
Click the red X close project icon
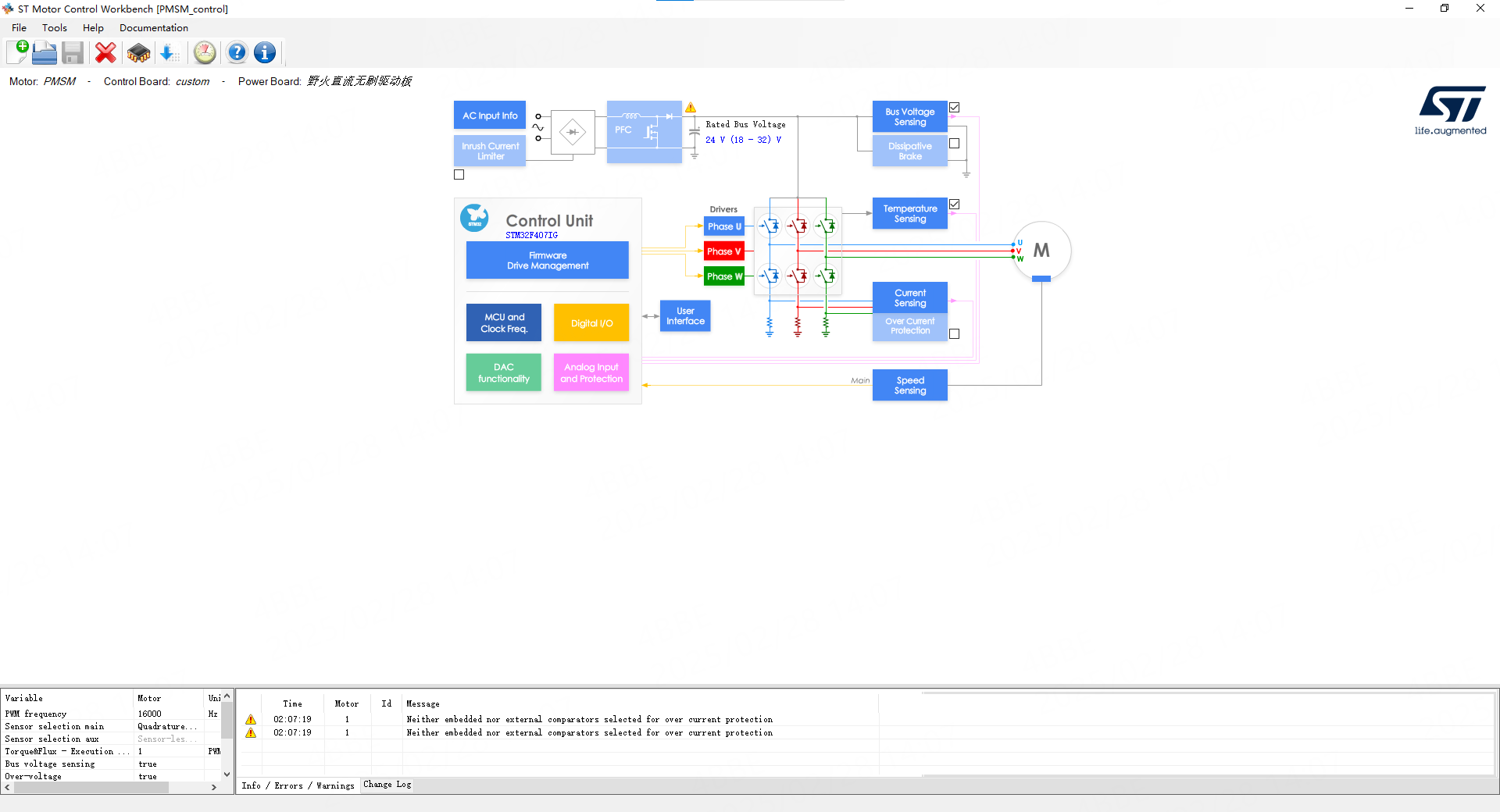(x=105, y=52)
